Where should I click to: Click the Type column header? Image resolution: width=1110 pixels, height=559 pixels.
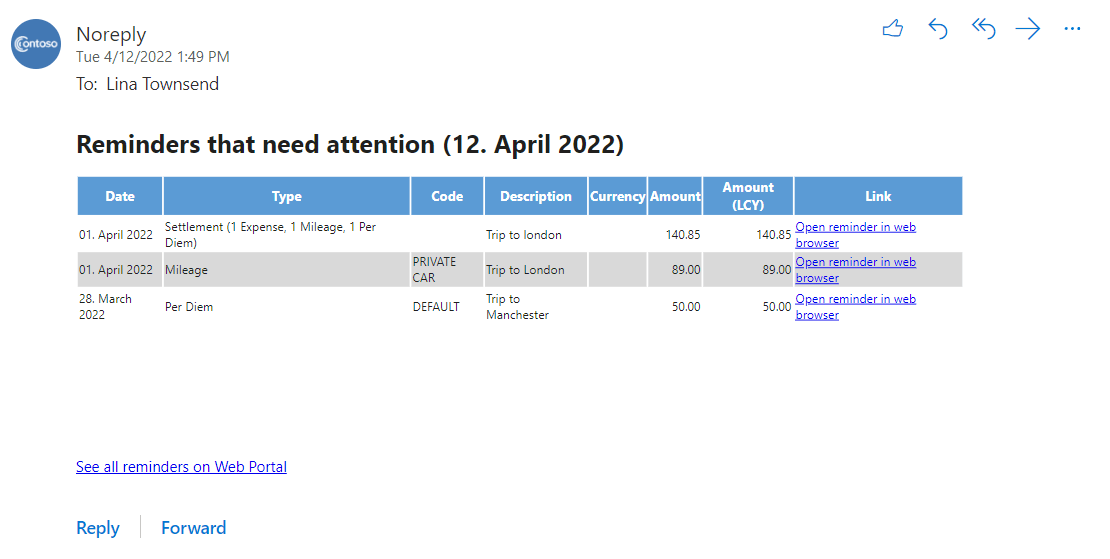click(x=287, y=196)
